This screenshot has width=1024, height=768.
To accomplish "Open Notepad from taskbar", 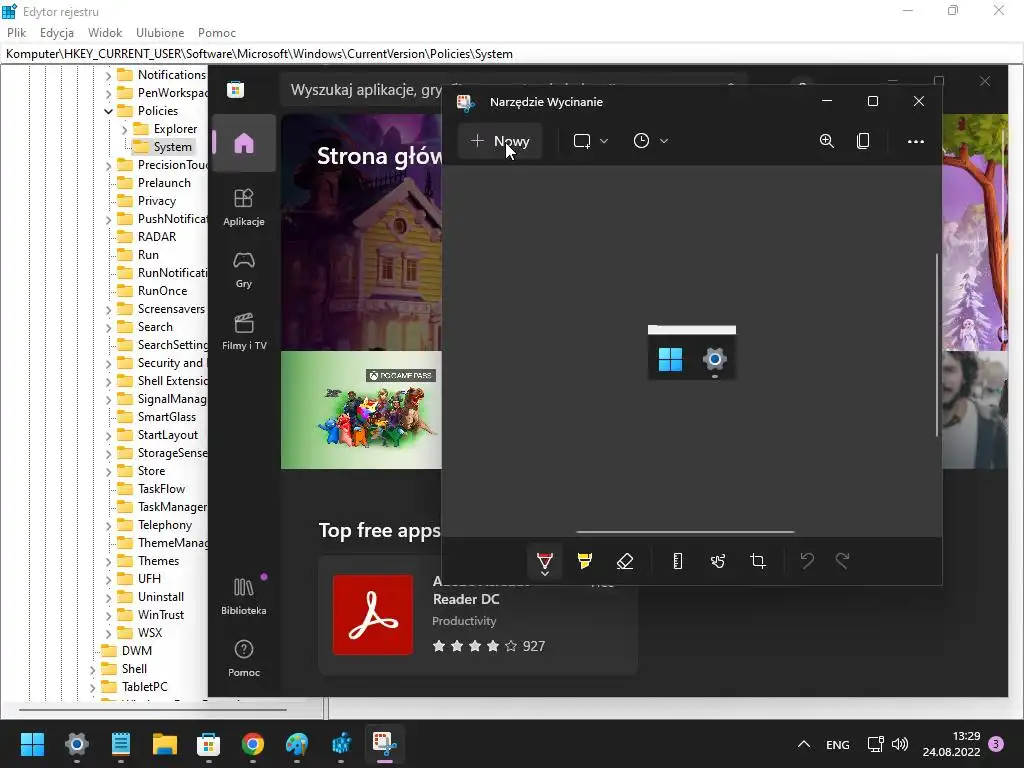I will tap(121, 744).
